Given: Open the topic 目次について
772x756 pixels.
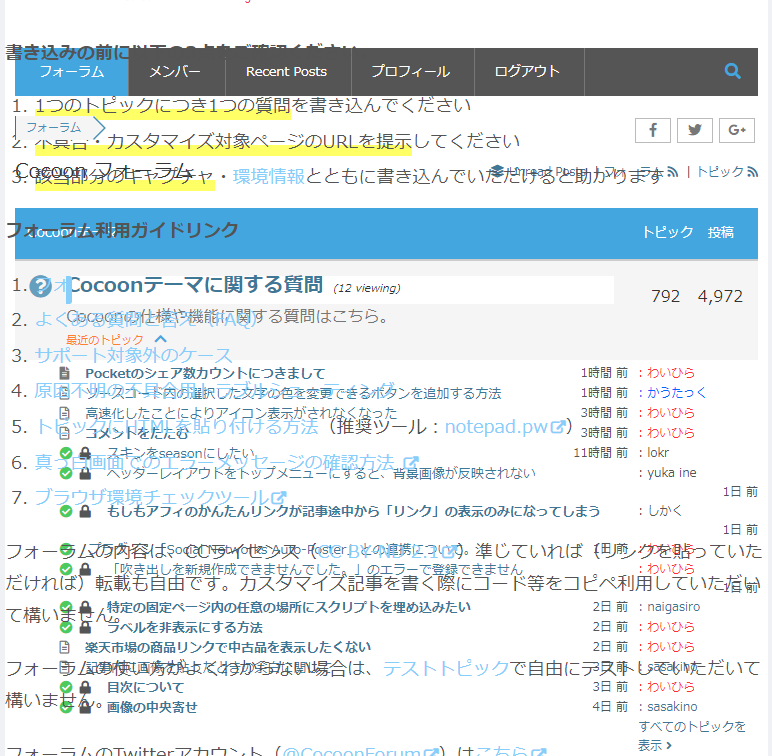Looking at the screenshot, I should (146, 687).
